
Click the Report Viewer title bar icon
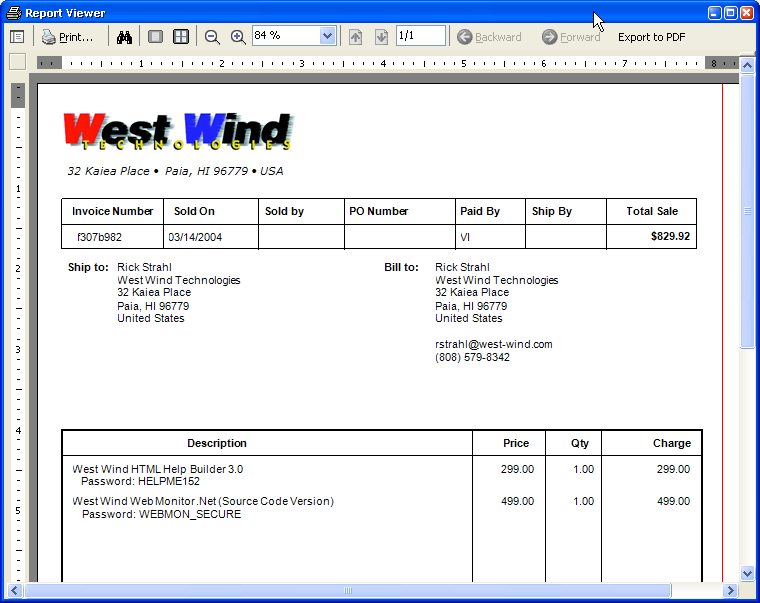13,13
